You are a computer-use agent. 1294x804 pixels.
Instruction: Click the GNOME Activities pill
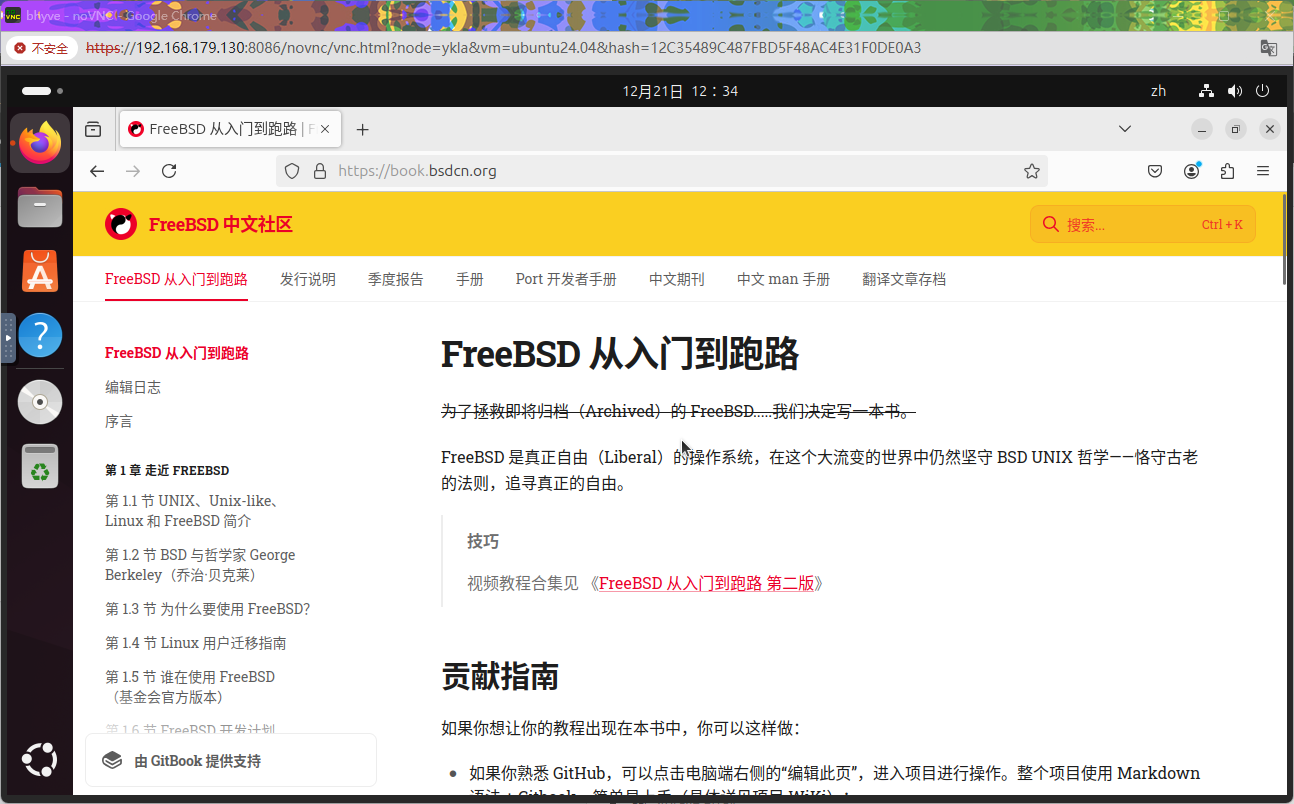point(36,91)
